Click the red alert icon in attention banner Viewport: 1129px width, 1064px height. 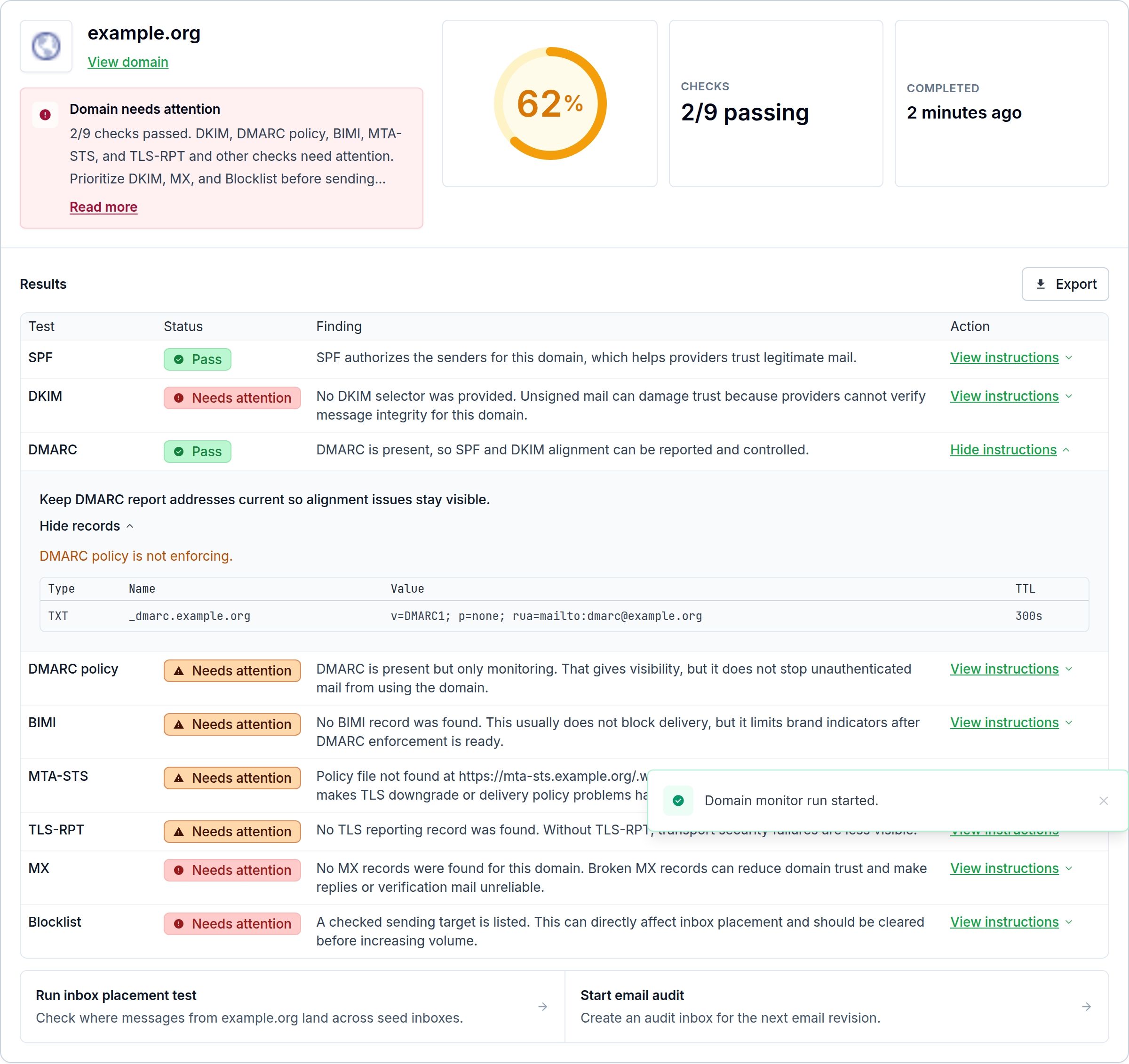(46, 115)
